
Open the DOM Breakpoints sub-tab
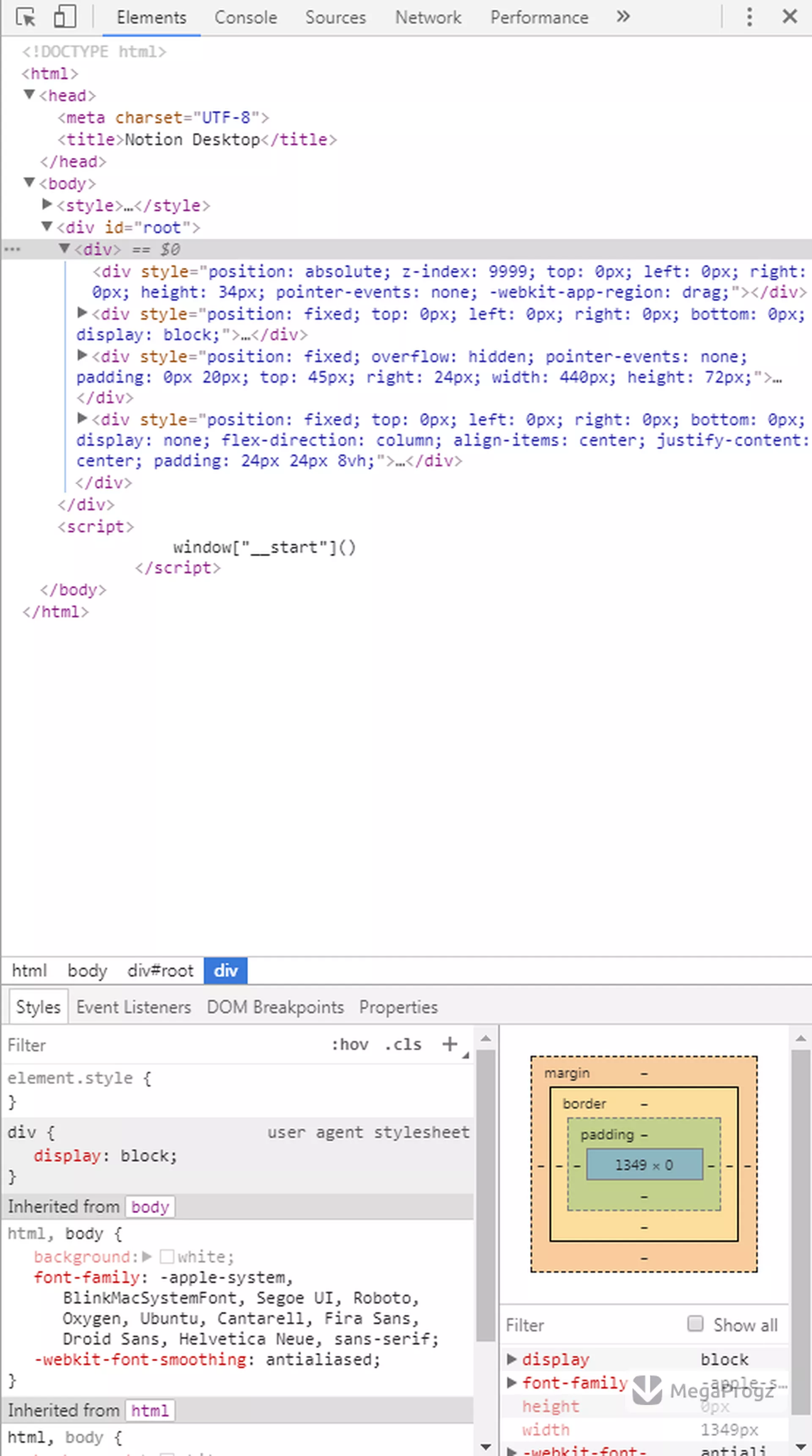(275, 1007)
